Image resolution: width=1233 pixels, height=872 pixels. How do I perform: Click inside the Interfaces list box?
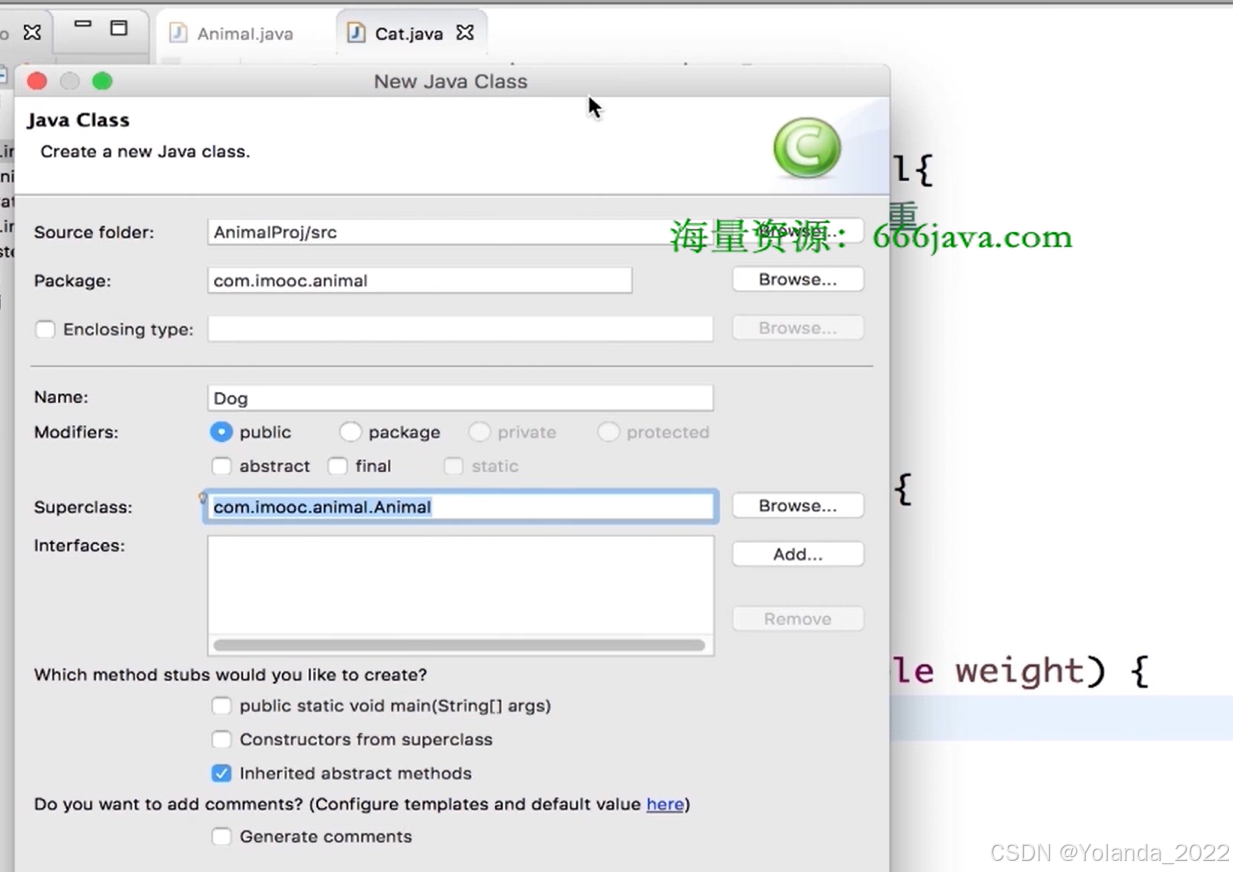(460, 586)
